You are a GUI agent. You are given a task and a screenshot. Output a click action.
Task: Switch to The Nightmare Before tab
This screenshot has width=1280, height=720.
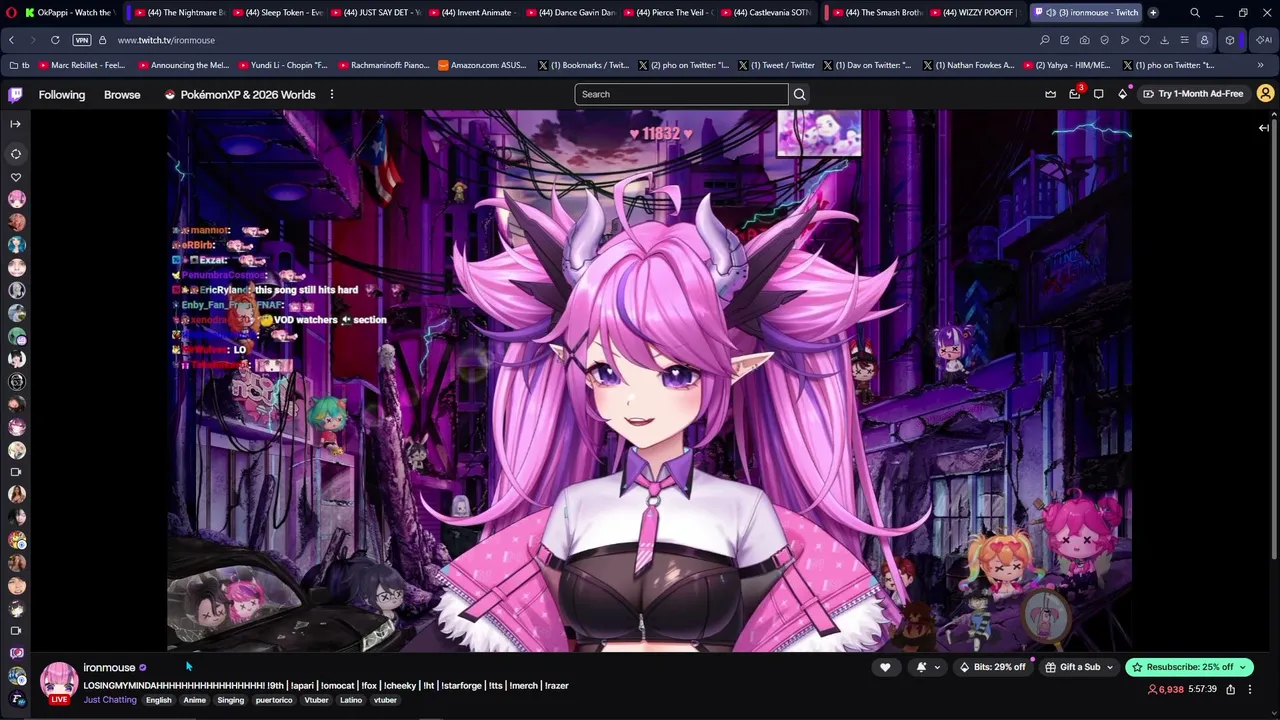[179, 13]
